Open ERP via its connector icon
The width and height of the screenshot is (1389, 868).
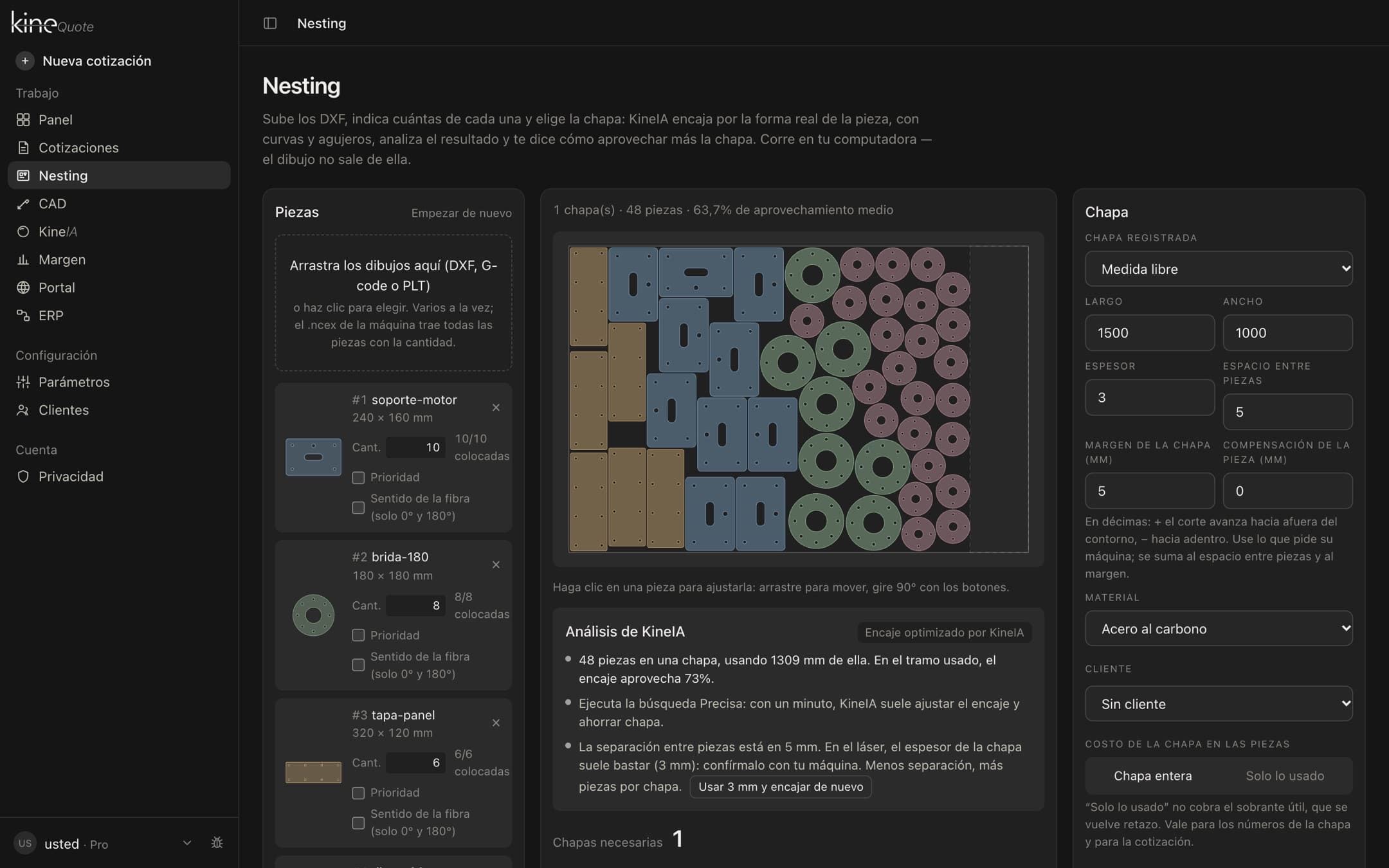tap(23, 316)
